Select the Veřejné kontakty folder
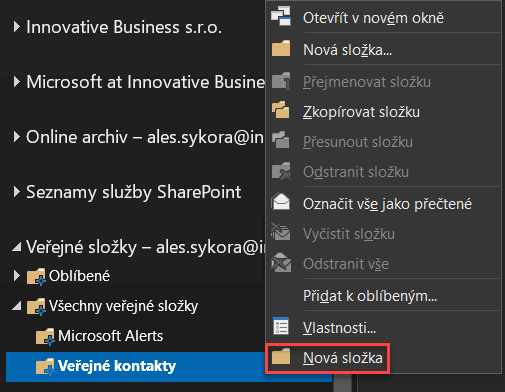Viewport: 505px width, 392px height. (x=117, y=366)
